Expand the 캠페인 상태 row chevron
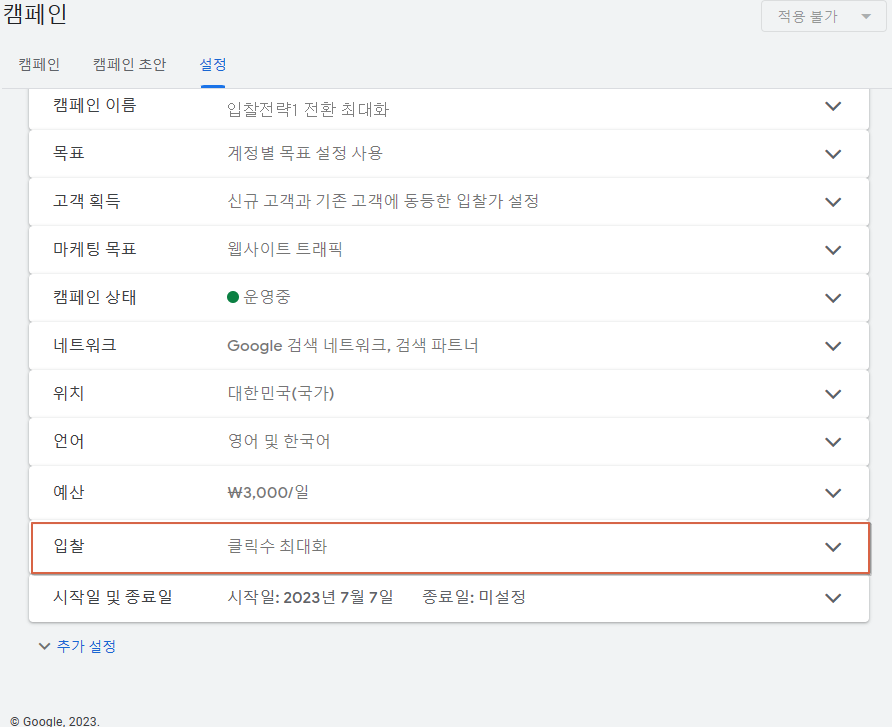Viewport: 892px width, 727px height. click(x=833, y=298)
